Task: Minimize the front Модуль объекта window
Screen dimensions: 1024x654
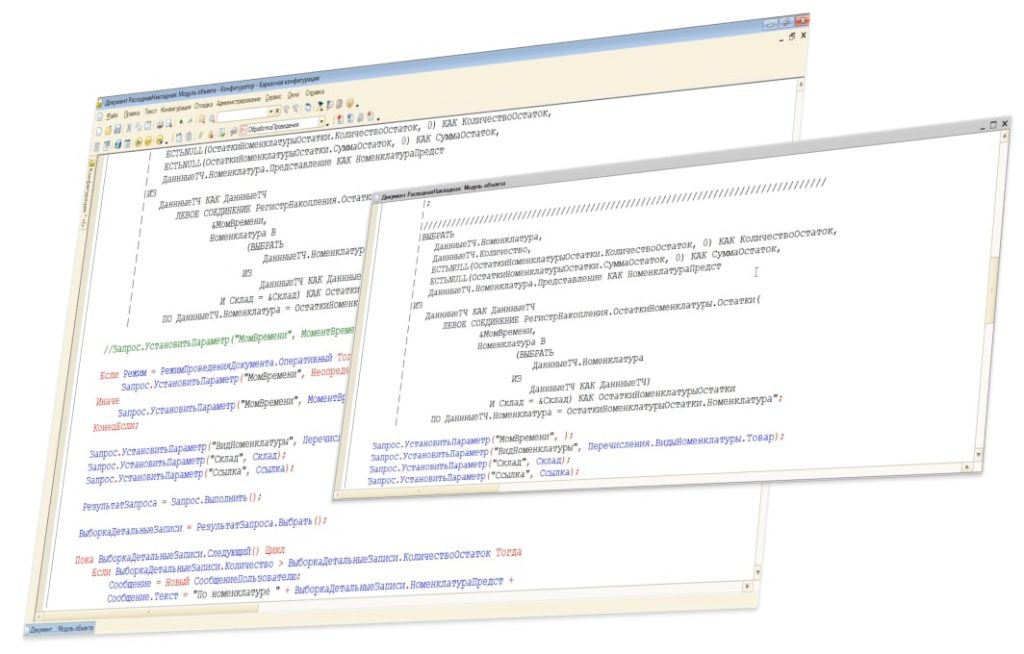Action: coord(983,127)
